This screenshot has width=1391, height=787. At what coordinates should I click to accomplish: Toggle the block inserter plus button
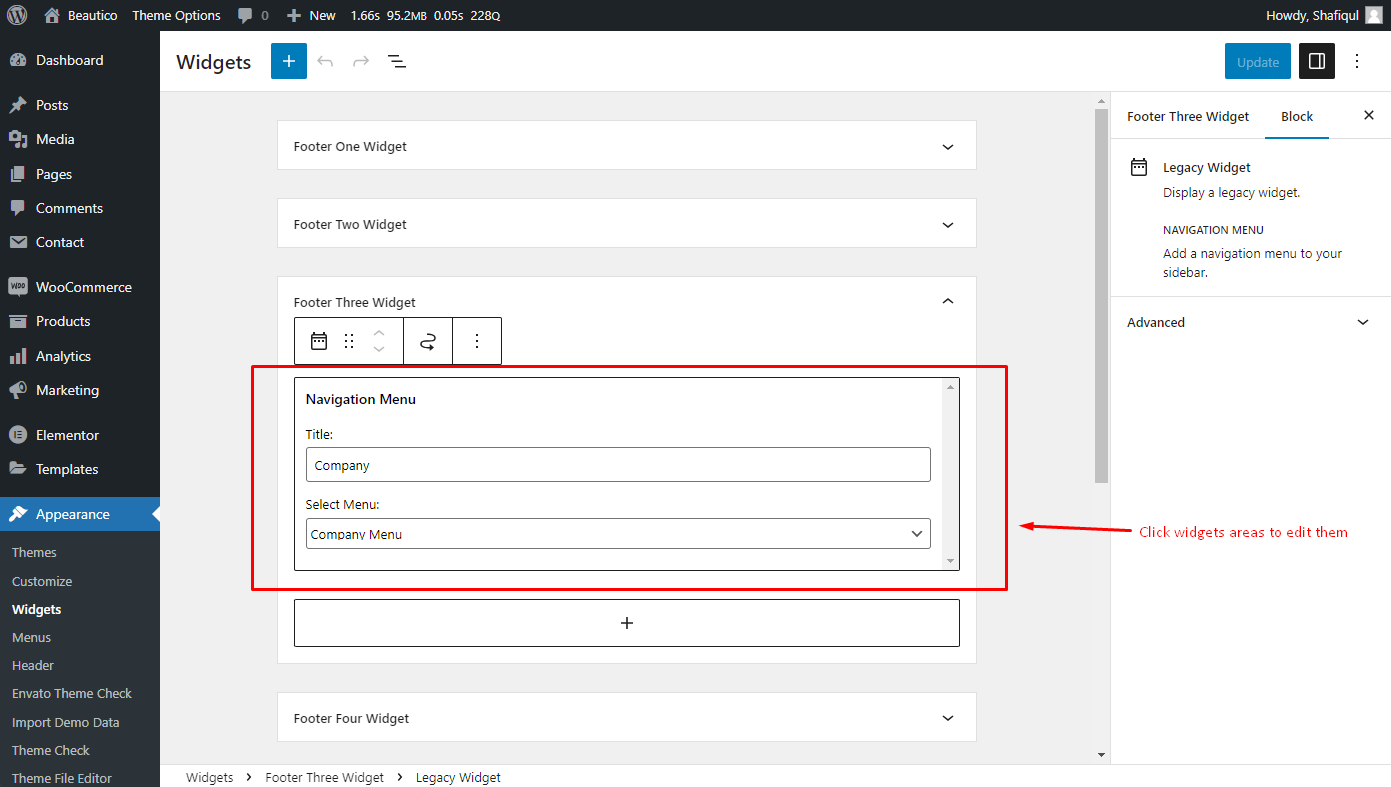(289, 61)
